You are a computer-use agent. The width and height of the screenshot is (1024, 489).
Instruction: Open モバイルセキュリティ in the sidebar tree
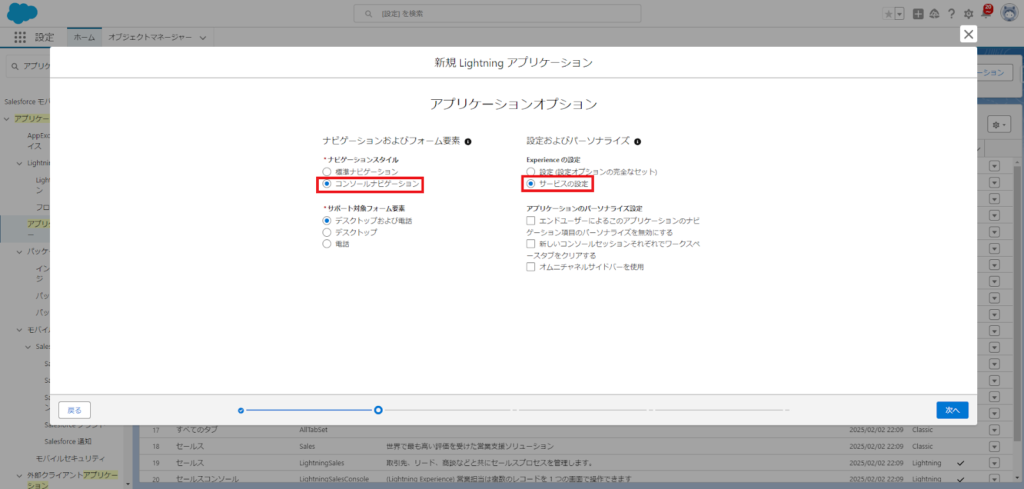70,458
